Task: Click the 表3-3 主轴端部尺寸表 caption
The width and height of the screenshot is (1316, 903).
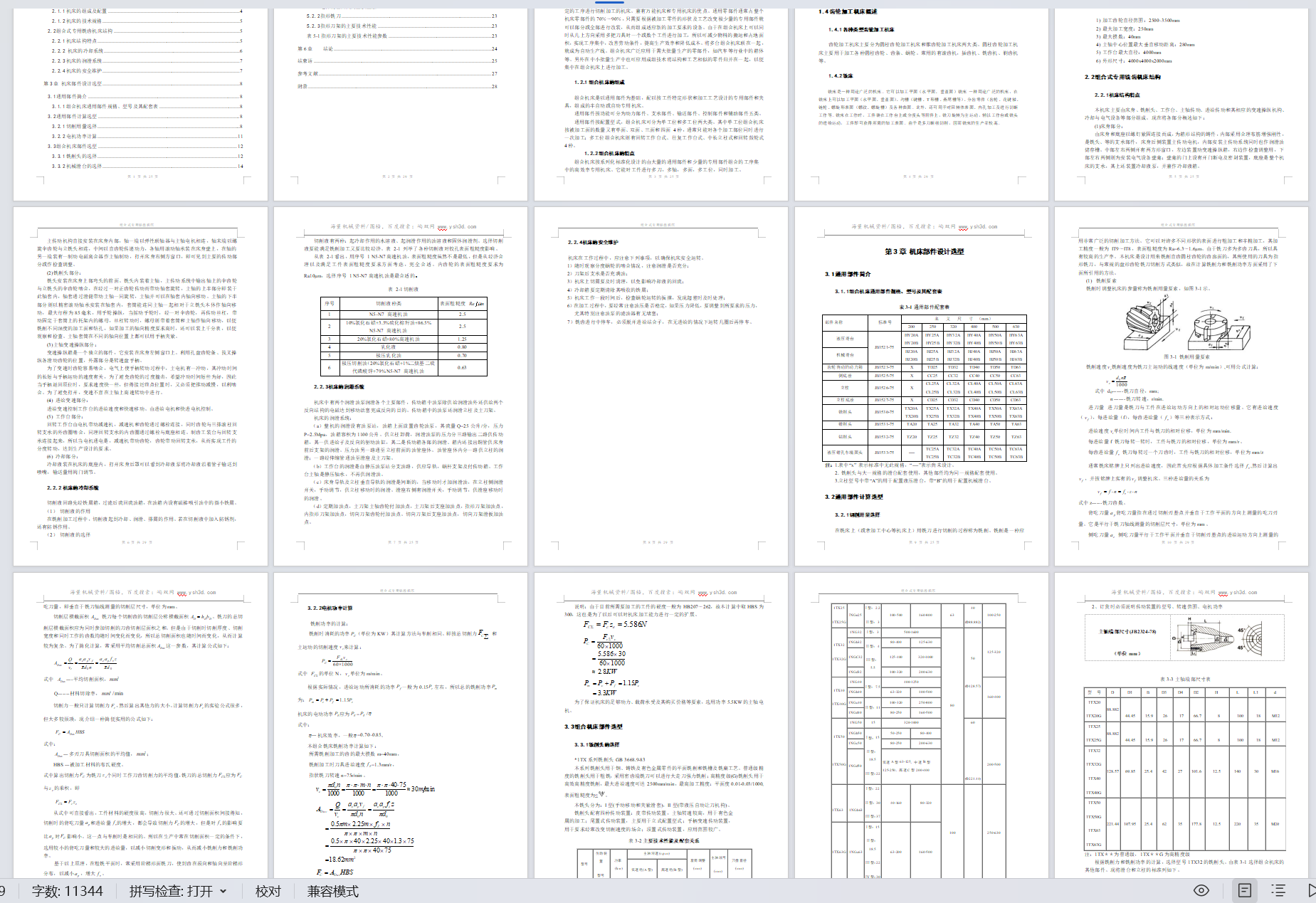Action: tap(1184, 680)
